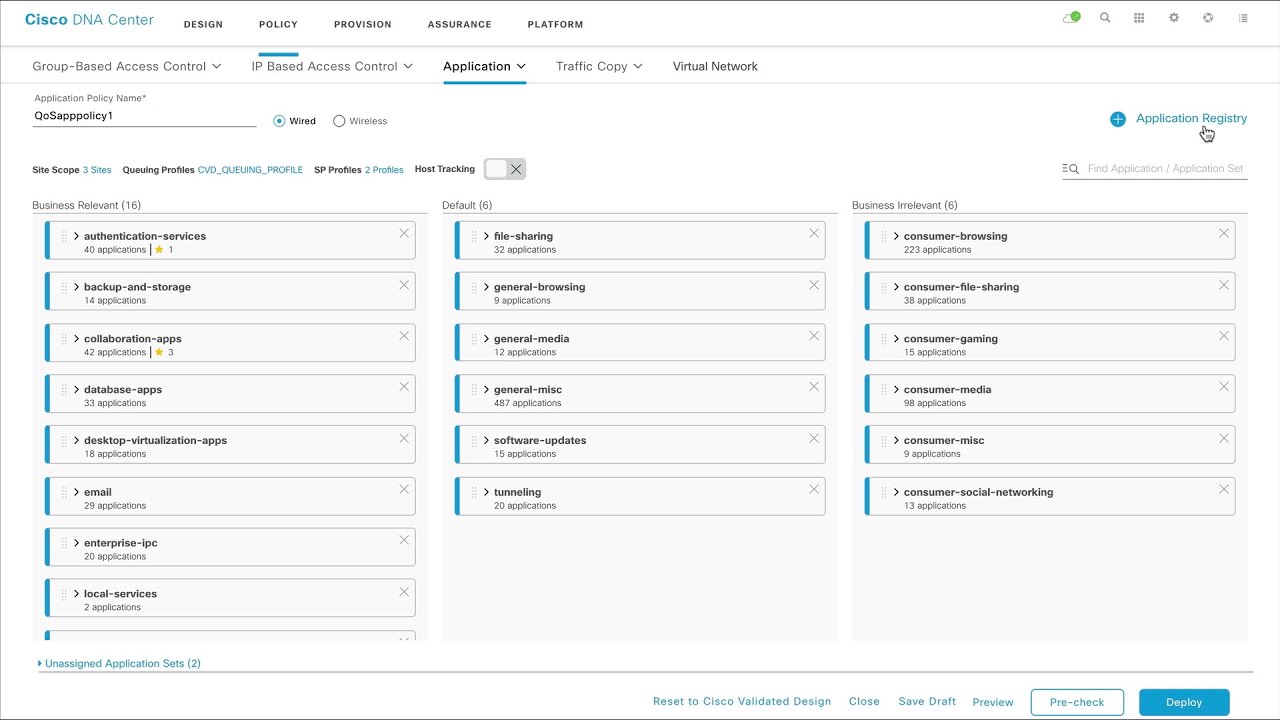Go to the POLICY menu
This screenshot has width=1280, height=720.
[x=278, y=24]
